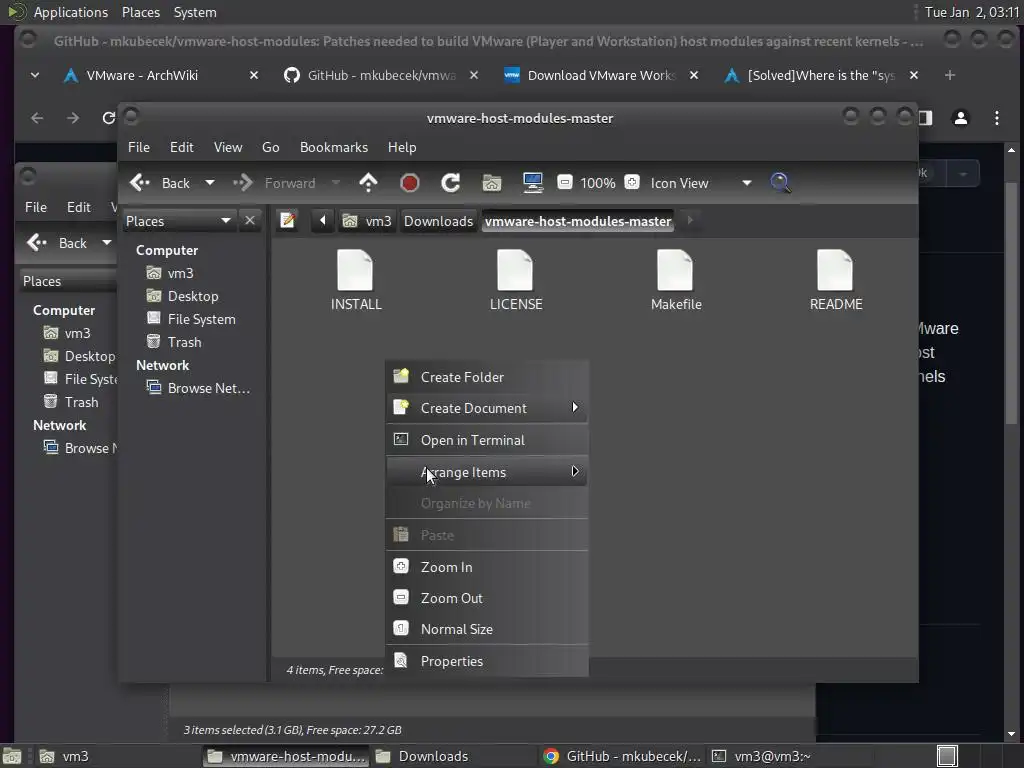Open the Places menu in the top panel

[140, 12]
